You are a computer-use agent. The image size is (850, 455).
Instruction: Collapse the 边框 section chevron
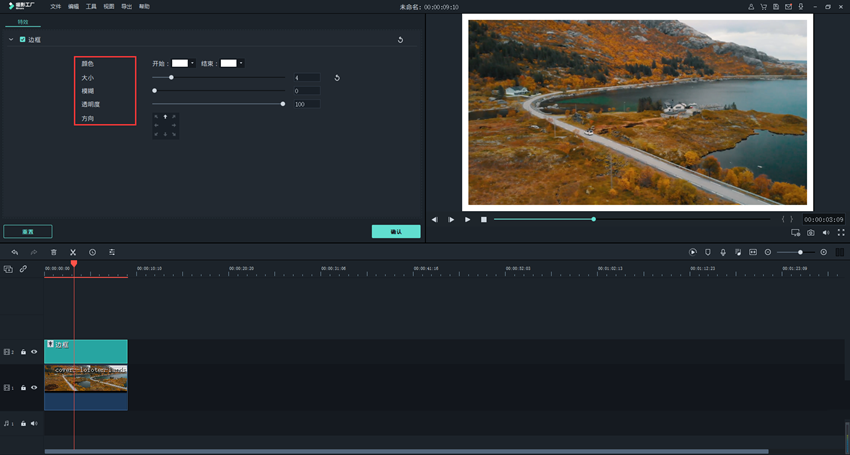pyautogui.click(x=11, y=40)
